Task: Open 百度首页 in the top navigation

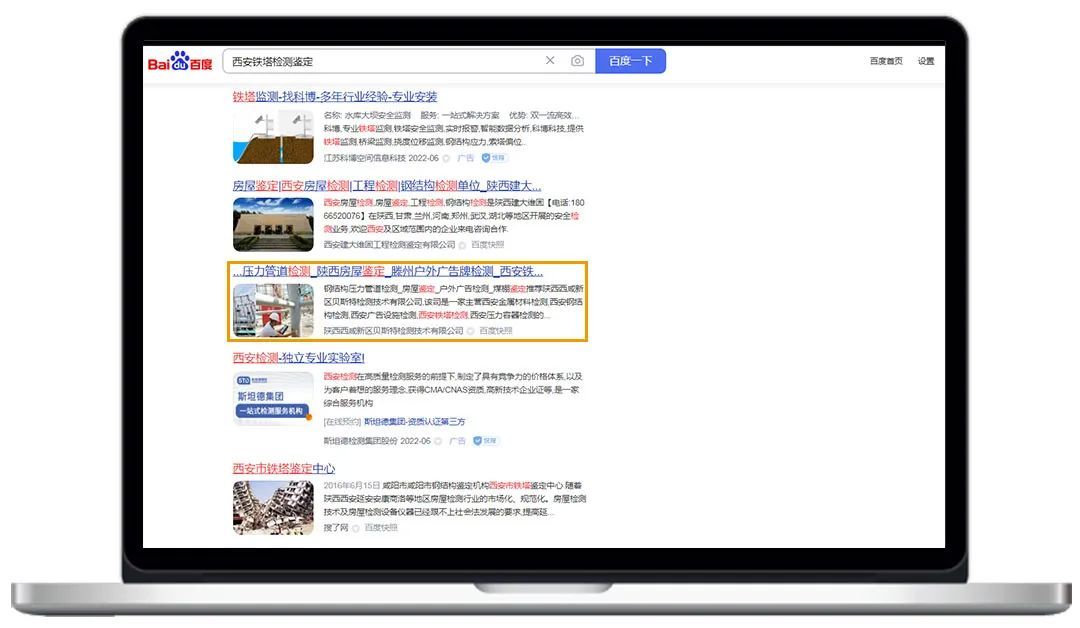Action: point(885,61)
